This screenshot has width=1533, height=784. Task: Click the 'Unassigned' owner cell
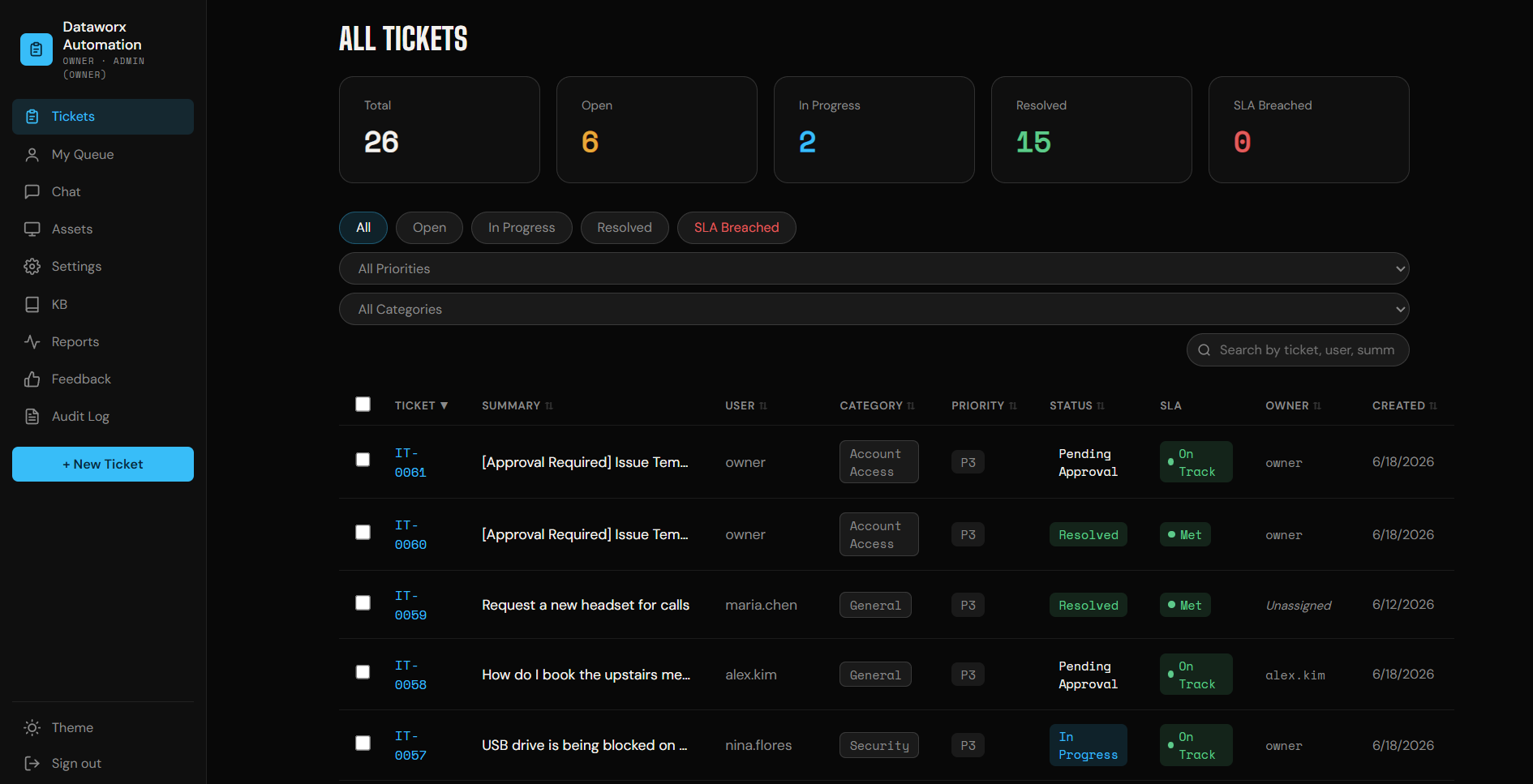[x=1299, y=606]
